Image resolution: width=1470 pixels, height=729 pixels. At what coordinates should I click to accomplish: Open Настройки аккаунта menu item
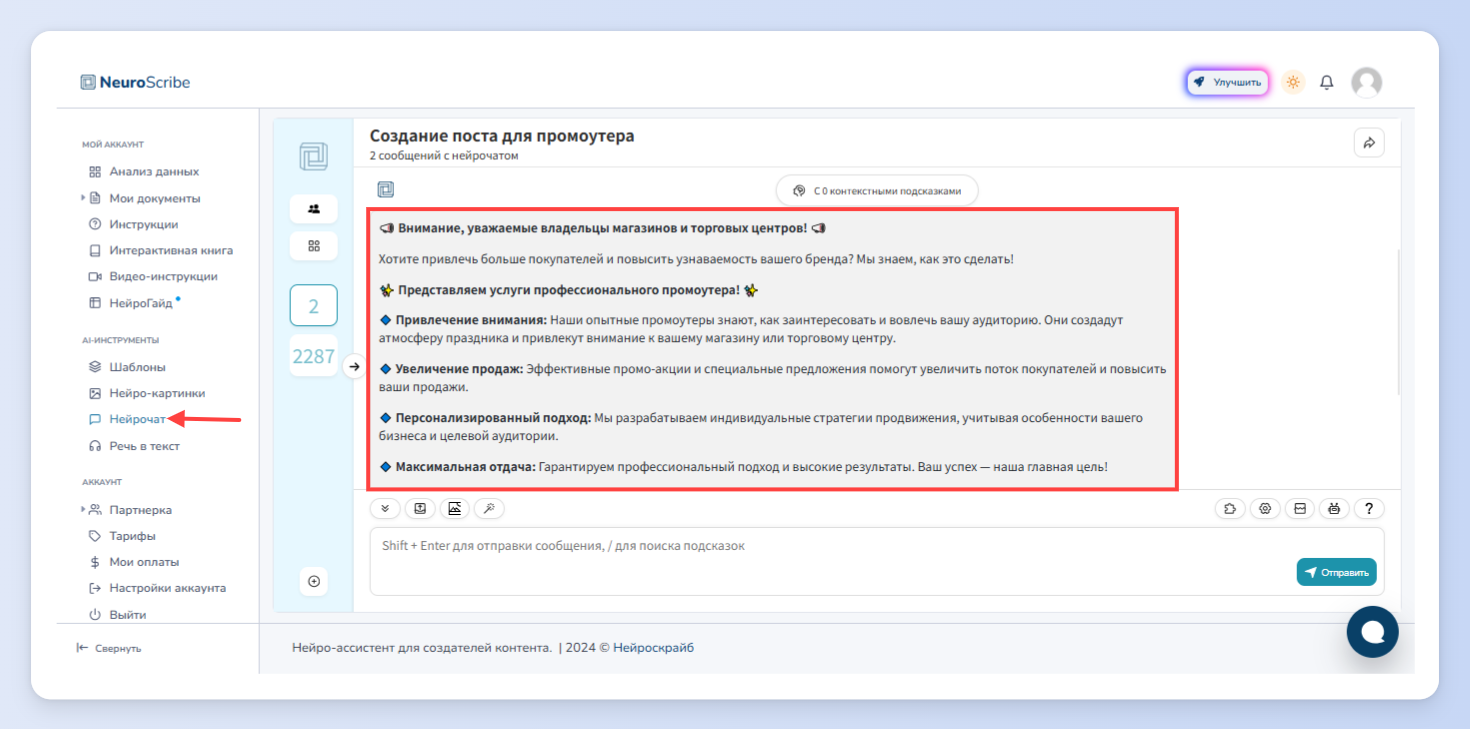(167, 588)
